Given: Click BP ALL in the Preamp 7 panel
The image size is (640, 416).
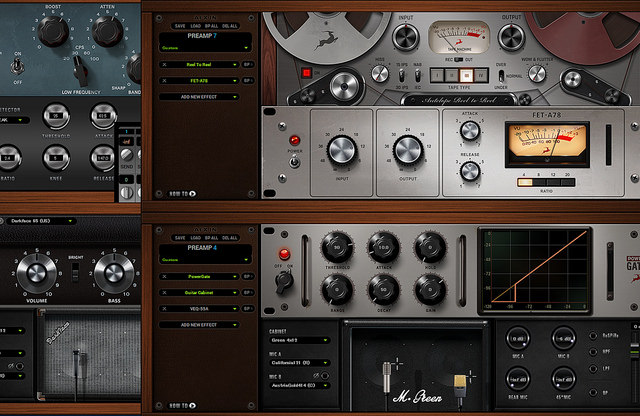Looking at the screenshot, I should 211,26.
